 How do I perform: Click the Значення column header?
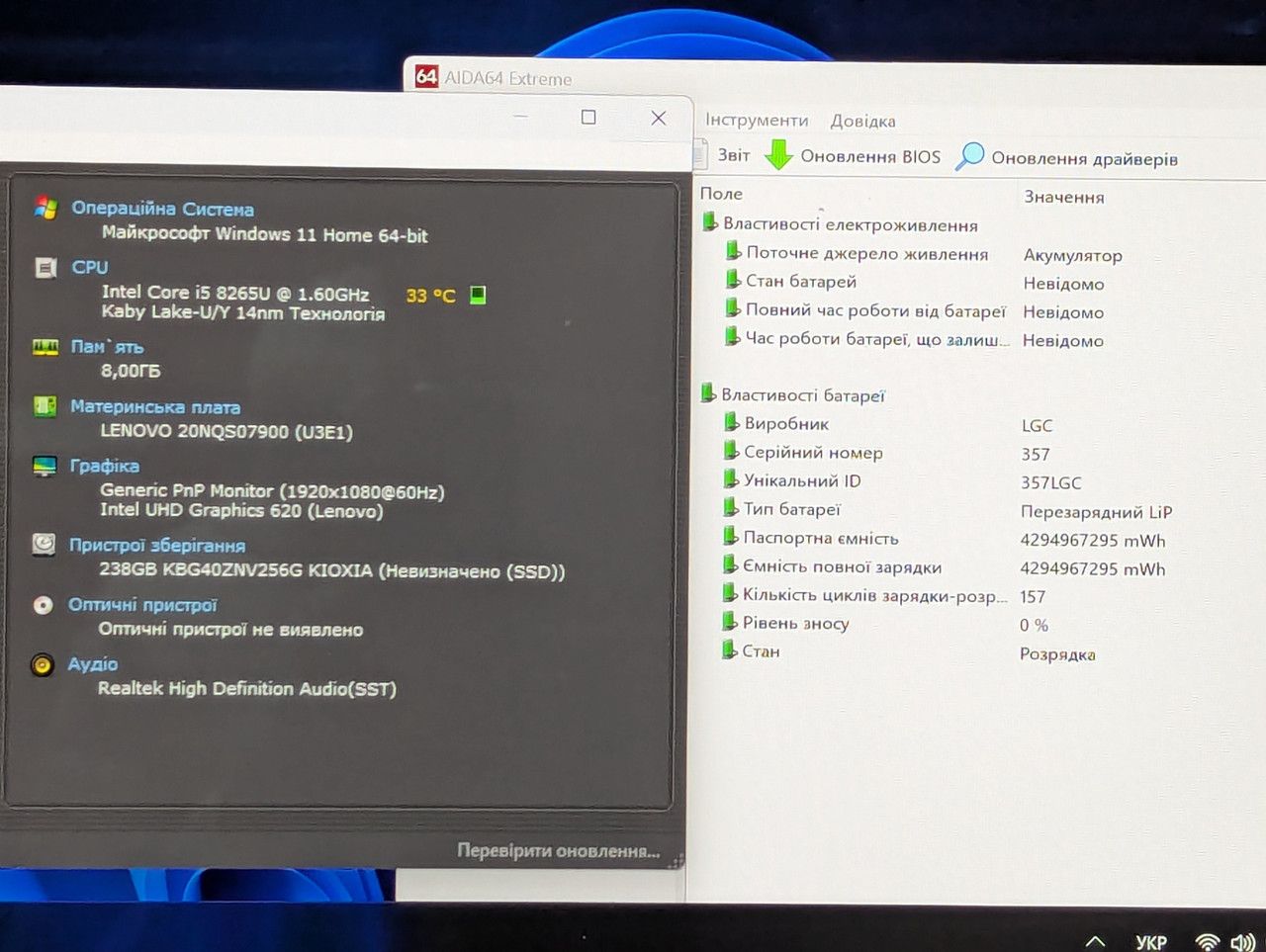[1064, 197]
